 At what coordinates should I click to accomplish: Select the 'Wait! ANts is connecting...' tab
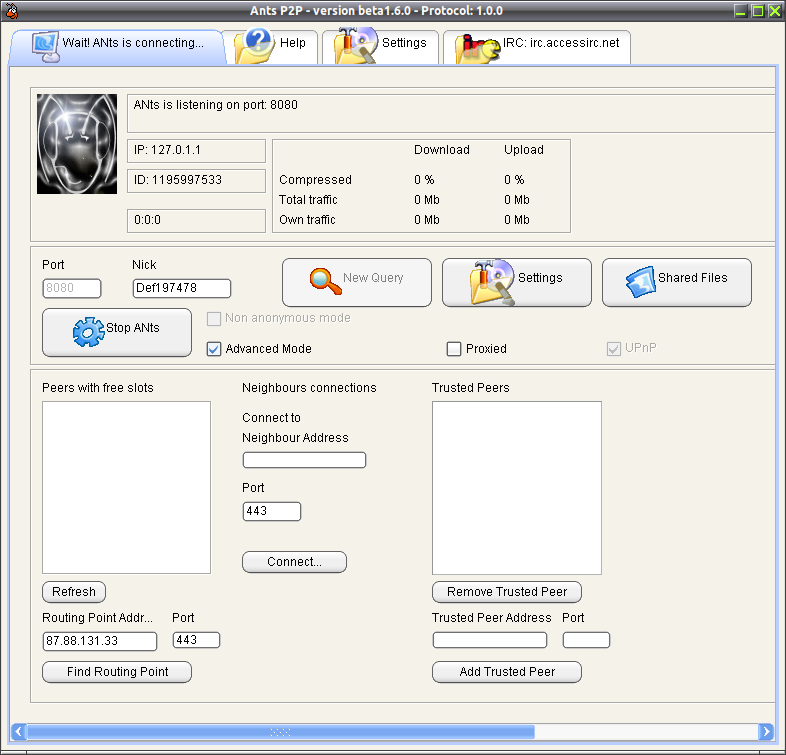(x=117, y=46)
